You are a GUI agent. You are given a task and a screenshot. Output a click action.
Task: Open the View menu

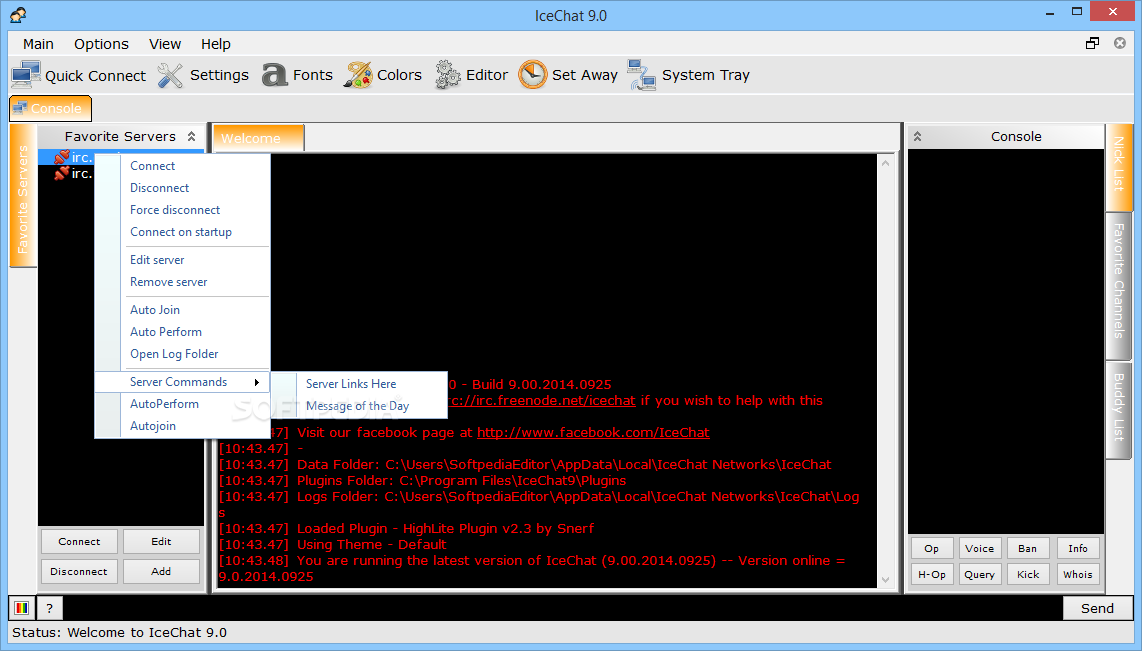[x=165, y=44]
